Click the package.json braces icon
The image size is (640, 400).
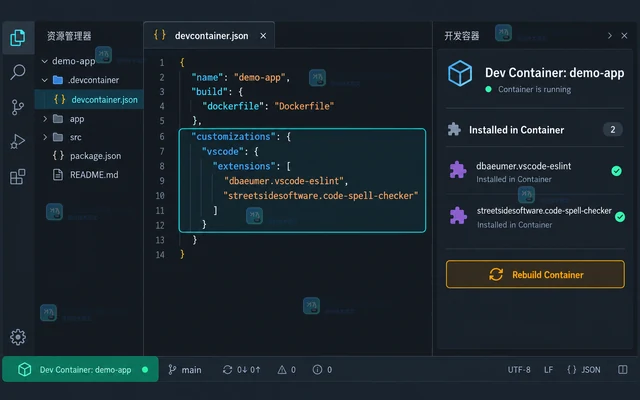pos(58,156)
